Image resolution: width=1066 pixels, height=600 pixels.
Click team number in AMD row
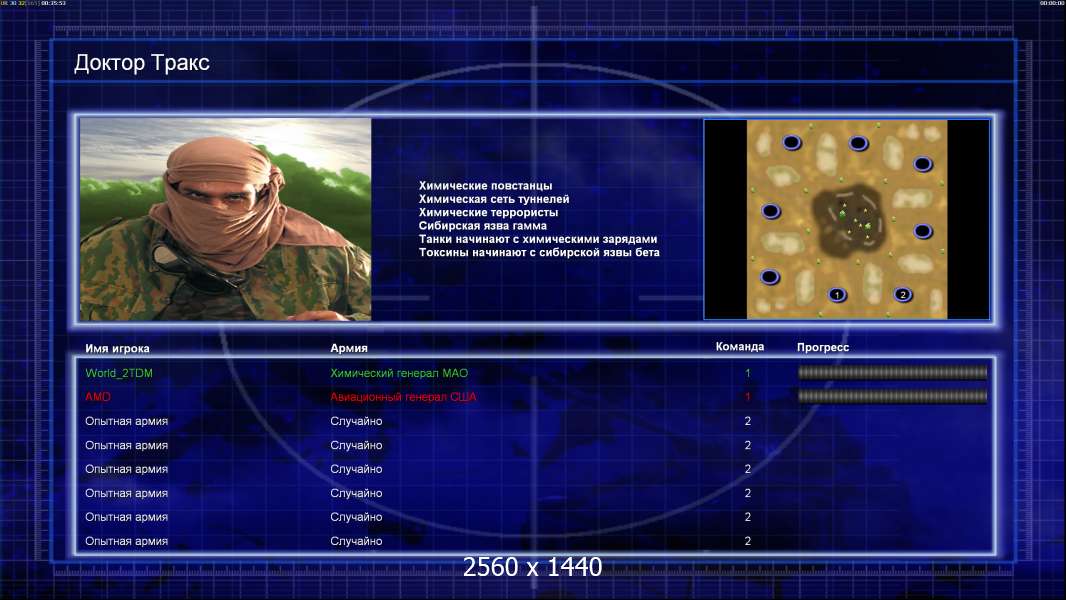coord(747,397)
